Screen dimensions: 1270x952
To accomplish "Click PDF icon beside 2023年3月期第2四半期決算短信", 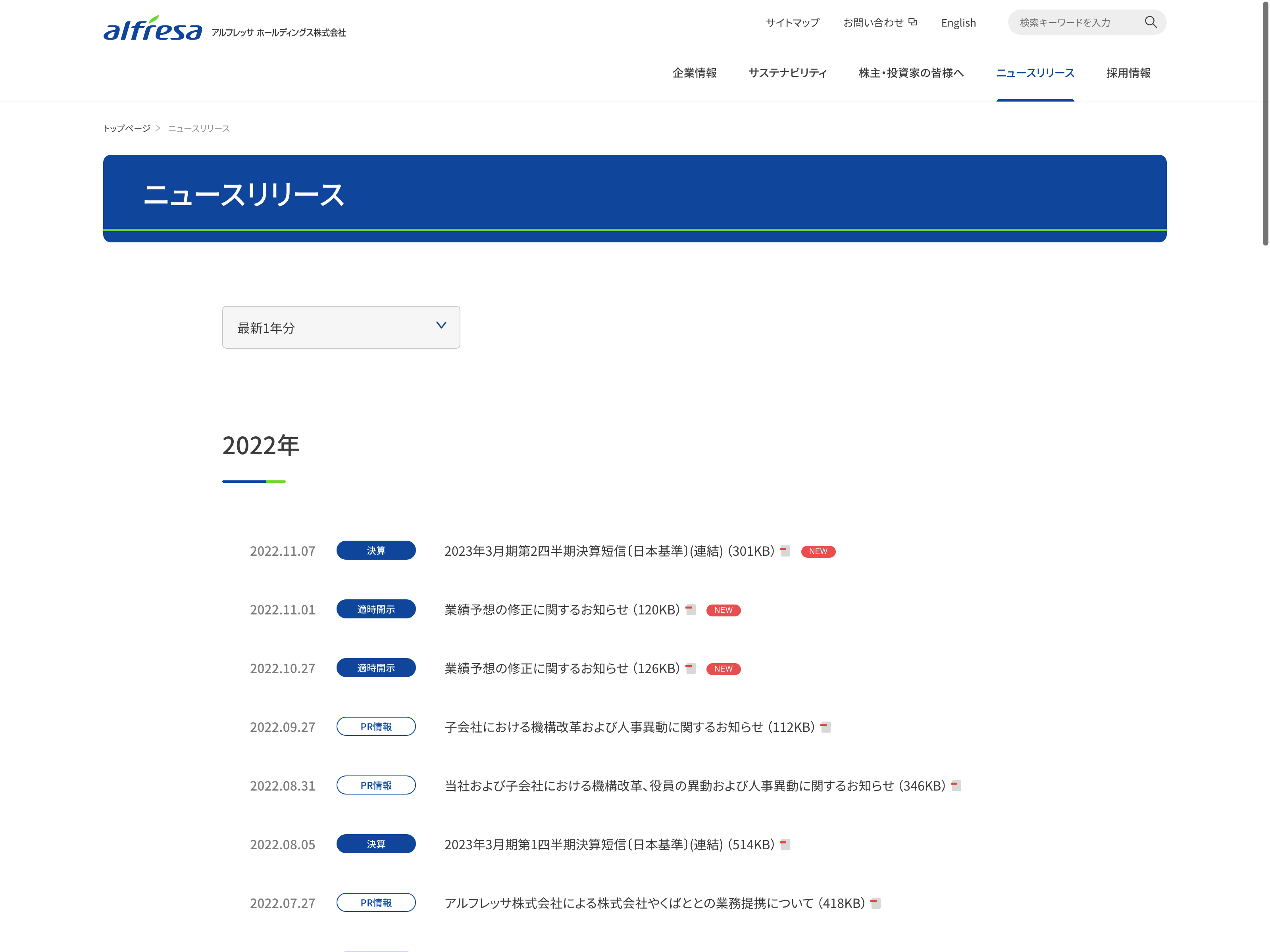I will click(785, 551).
